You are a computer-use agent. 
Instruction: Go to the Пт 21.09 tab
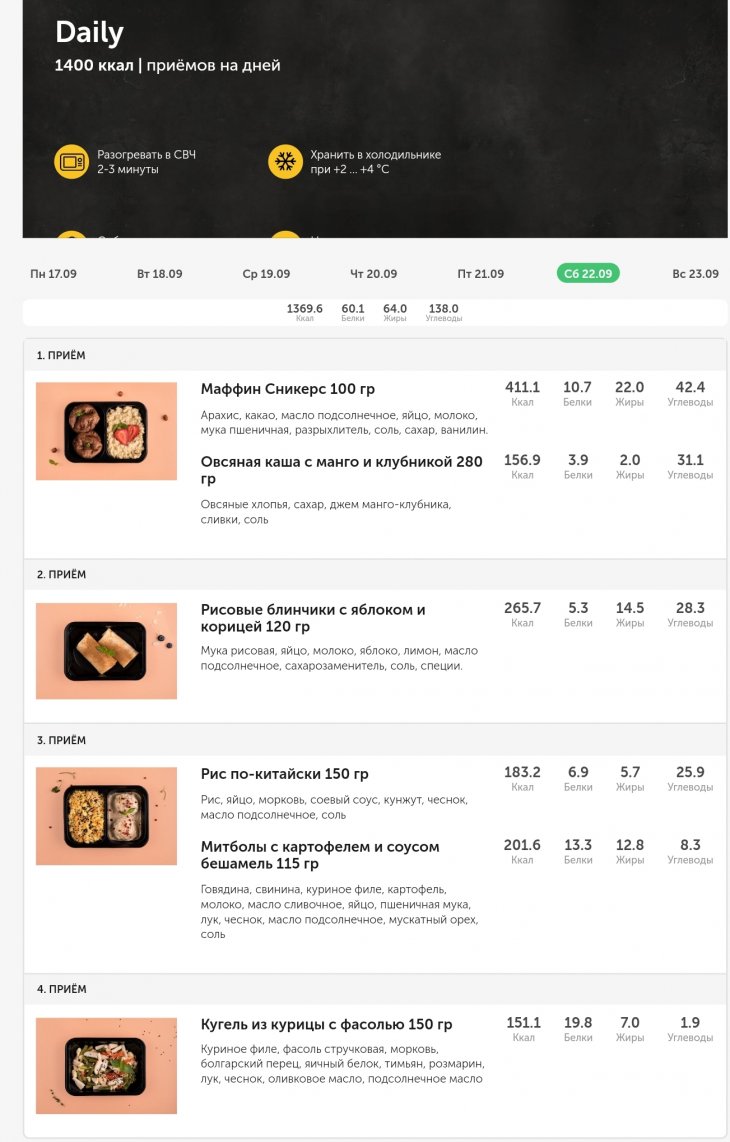pyautogui.click(x=480, y=274)
